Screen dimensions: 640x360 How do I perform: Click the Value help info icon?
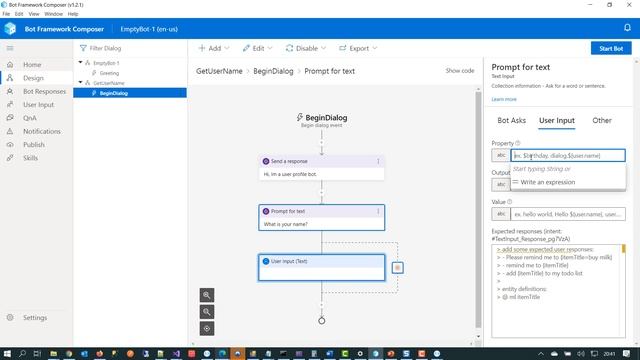[509, 202]
